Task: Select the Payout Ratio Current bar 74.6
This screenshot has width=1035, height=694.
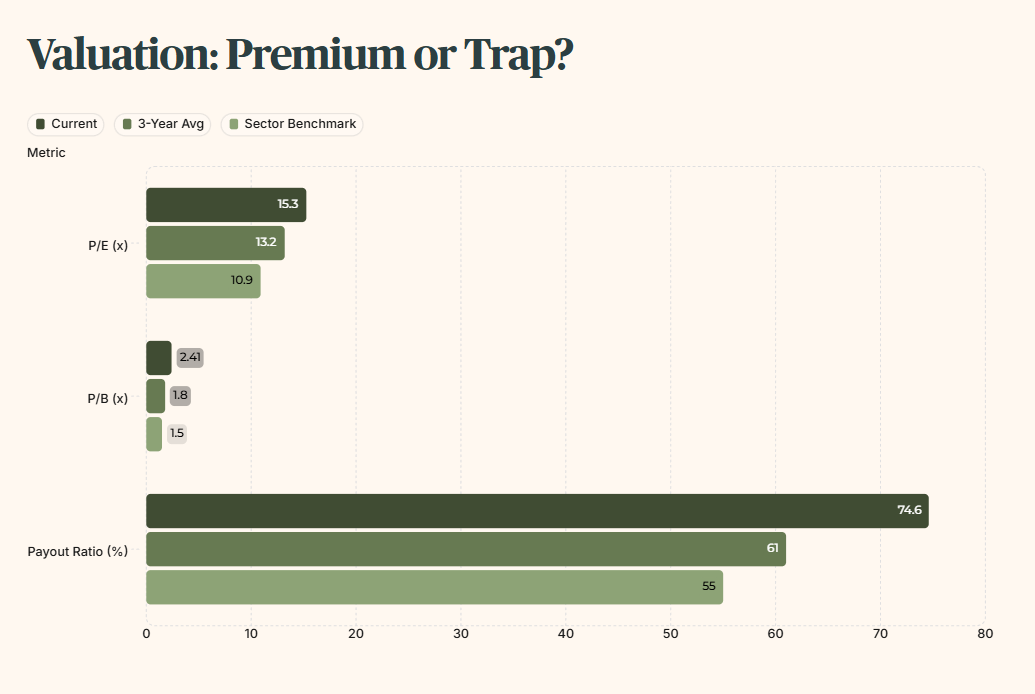Action: (x=537, y=511)
